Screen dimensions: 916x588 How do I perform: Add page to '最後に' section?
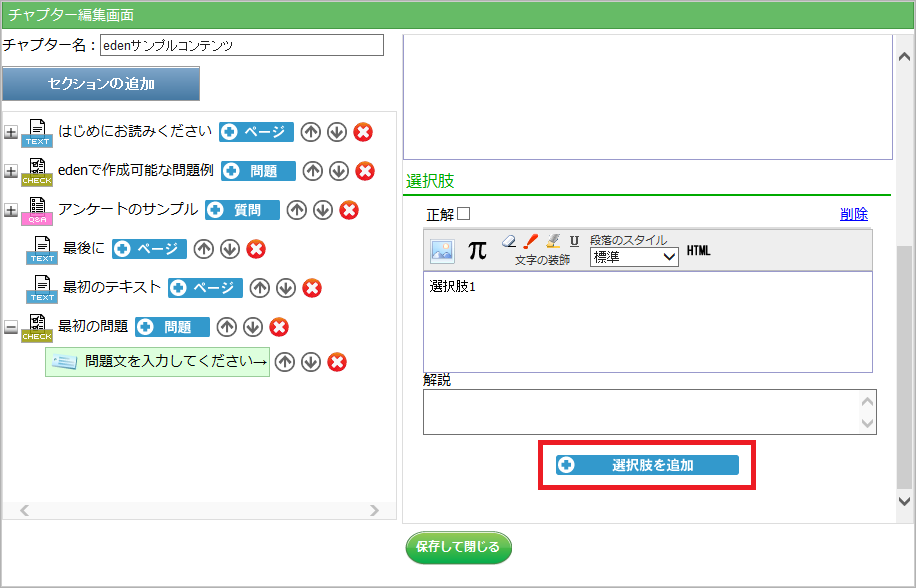coord(150,249)
